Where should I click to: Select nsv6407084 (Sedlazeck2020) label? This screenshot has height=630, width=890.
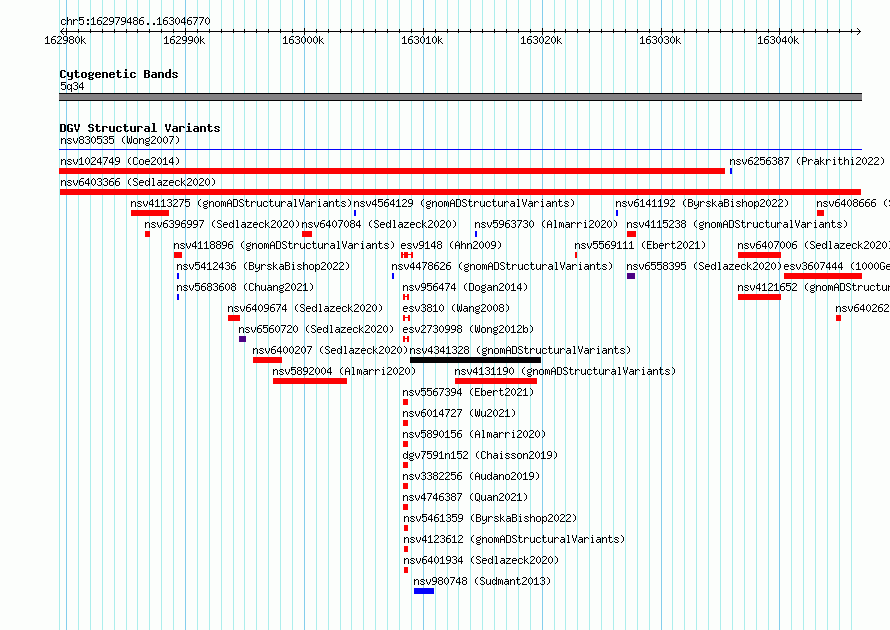(379, 224)
